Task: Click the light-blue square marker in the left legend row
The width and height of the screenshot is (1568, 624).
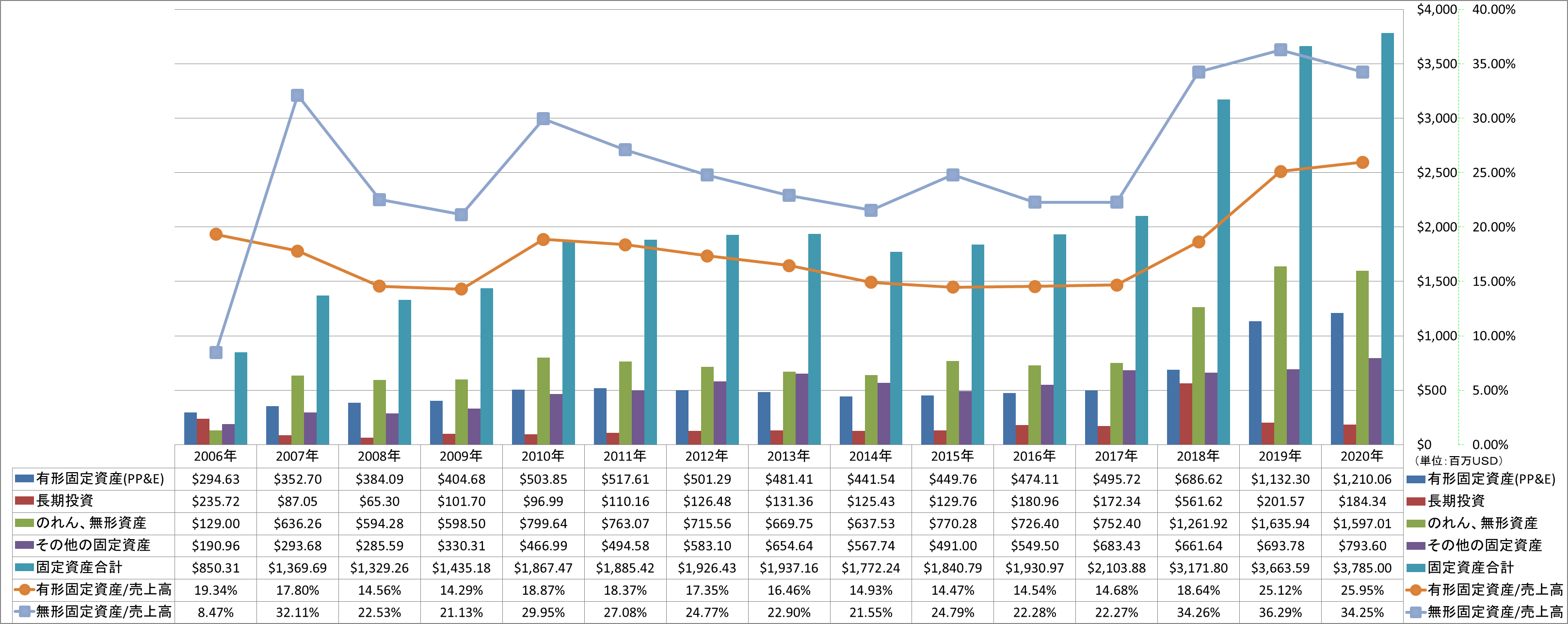Action: [x=24, y=612]
